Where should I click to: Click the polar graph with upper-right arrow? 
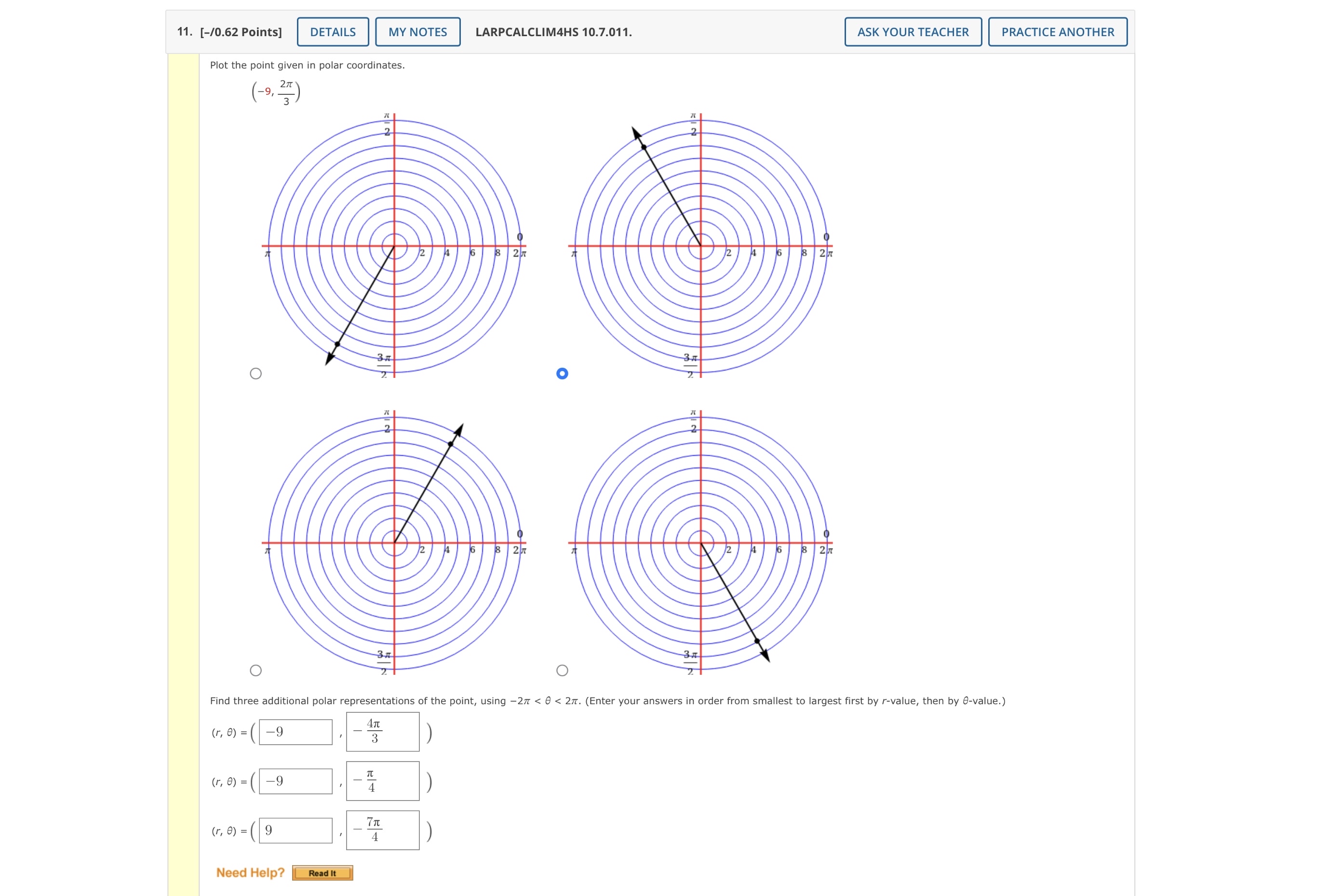394,543
